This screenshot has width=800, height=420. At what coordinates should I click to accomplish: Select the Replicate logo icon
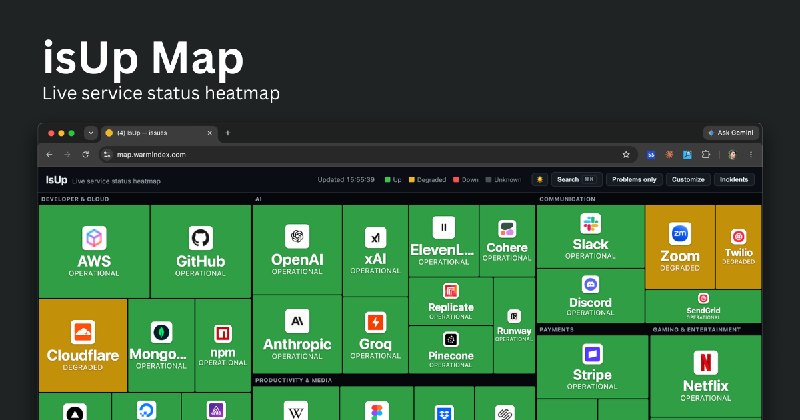(451, 291)
